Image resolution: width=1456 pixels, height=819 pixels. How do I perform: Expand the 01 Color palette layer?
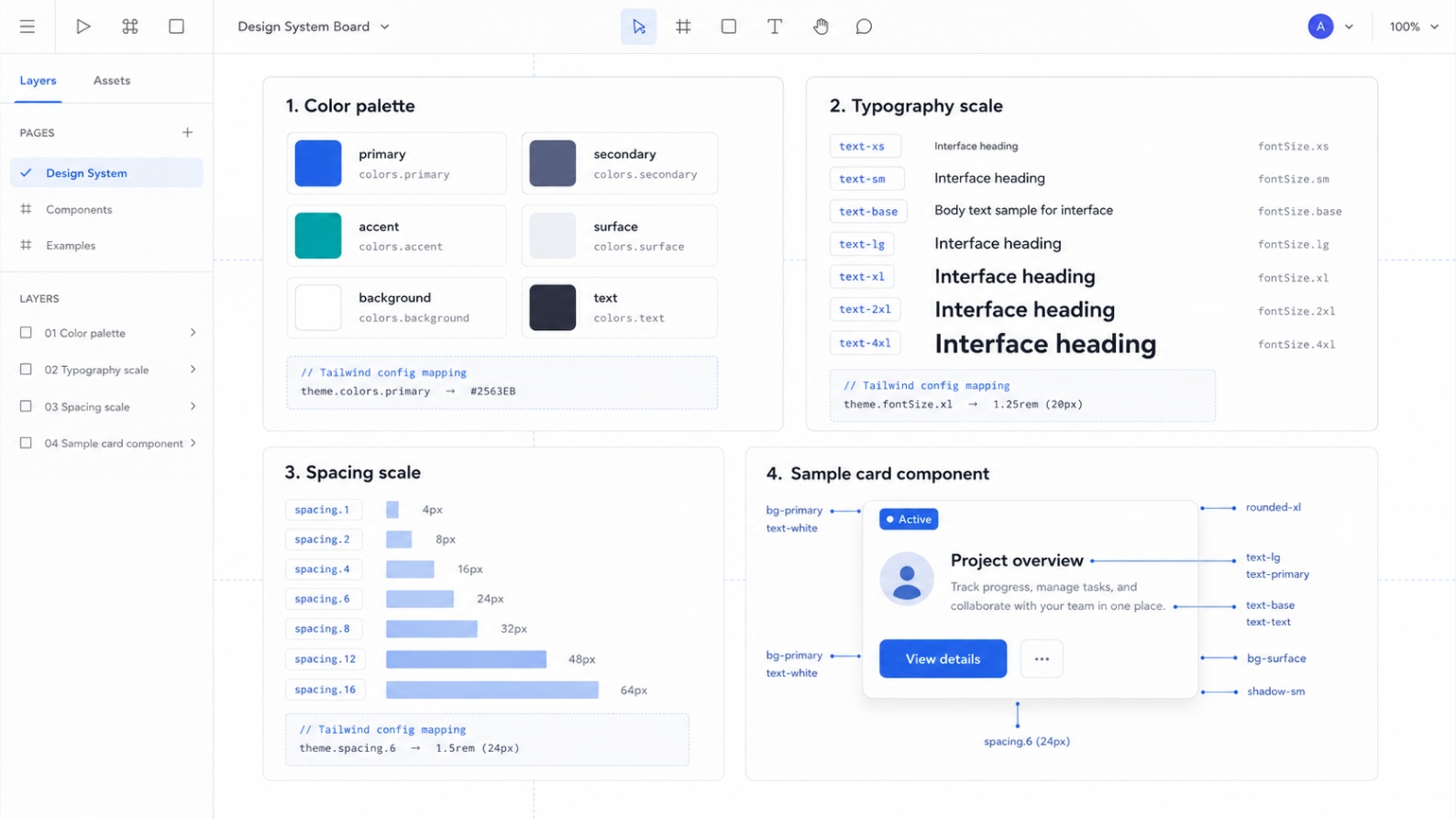(193, 333)
